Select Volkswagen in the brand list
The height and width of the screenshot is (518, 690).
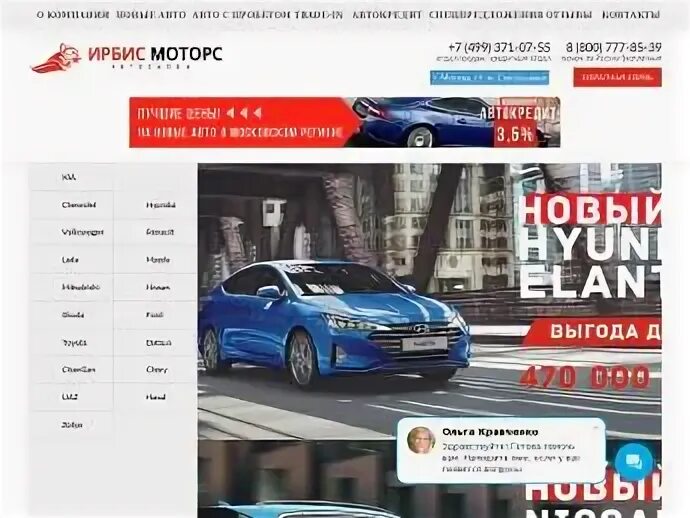[83, 232]
